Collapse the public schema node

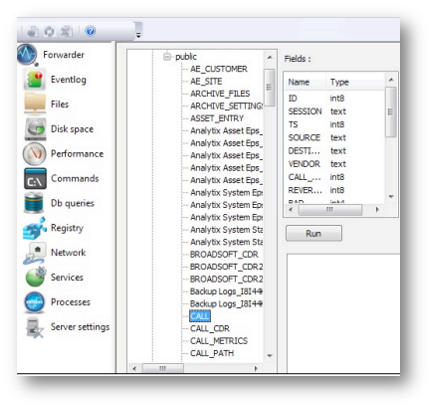click(x=167, y=57)
